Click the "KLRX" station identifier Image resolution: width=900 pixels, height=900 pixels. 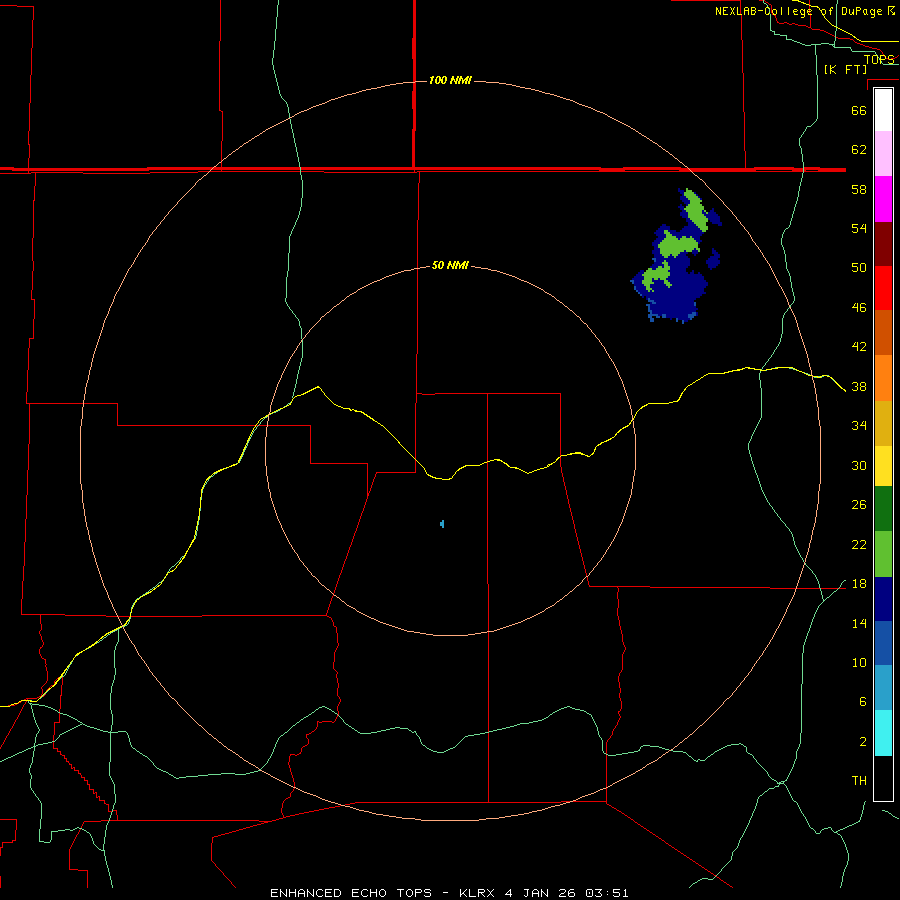[x=479, y=893]
